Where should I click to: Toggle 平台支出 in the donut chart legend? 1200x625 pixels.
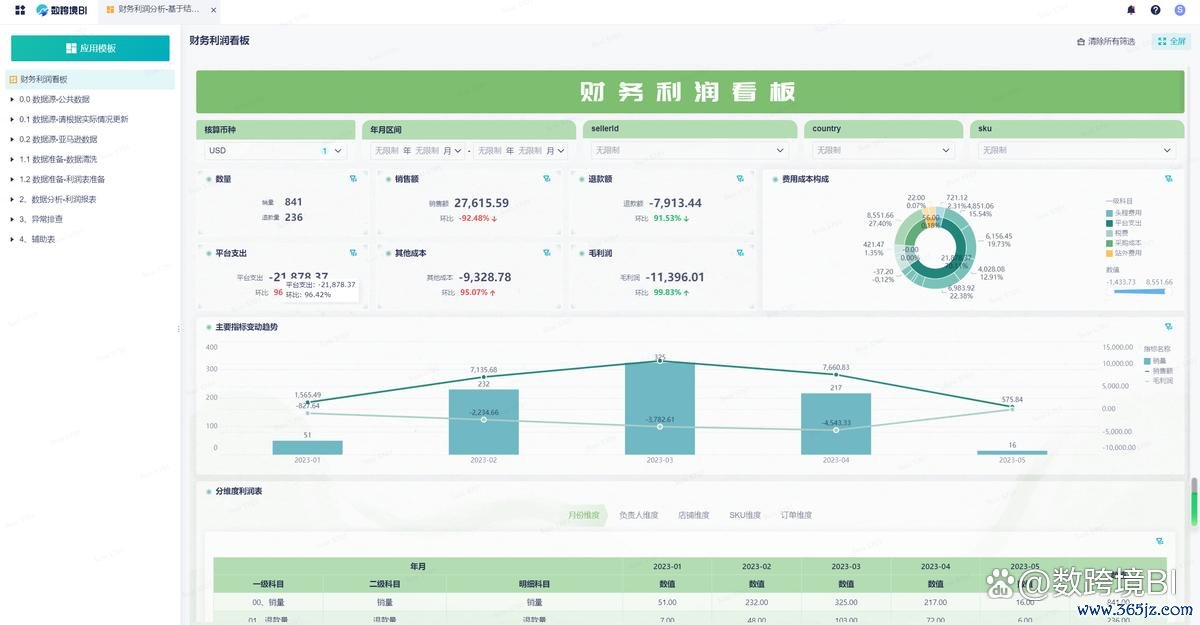(1124, 222)
